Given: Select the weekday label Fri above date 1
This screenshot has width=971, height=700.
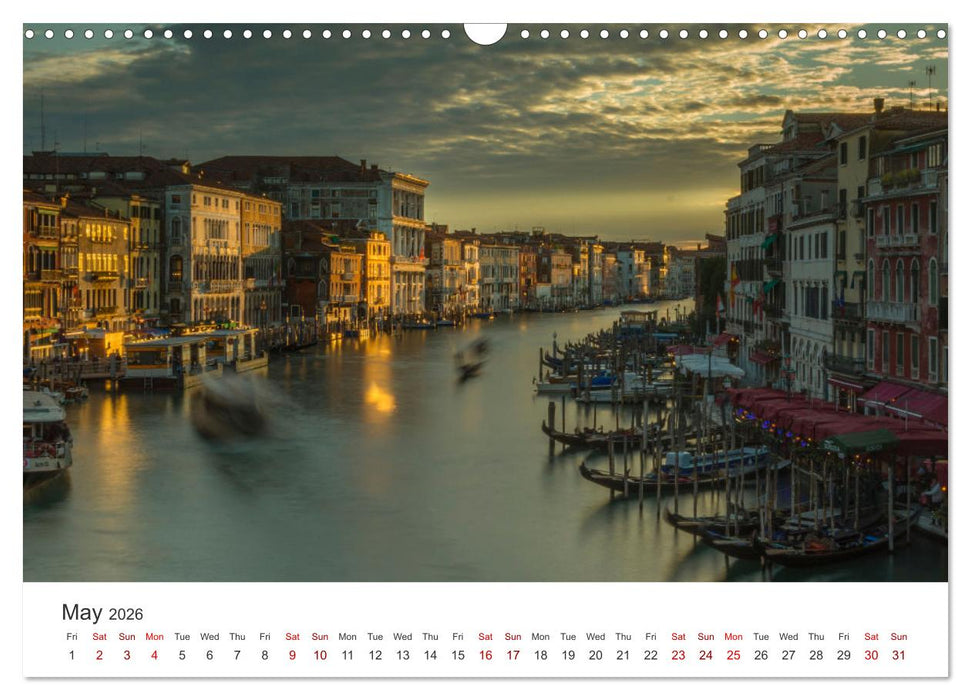Looking at the screenshot, I should point(72,636).
